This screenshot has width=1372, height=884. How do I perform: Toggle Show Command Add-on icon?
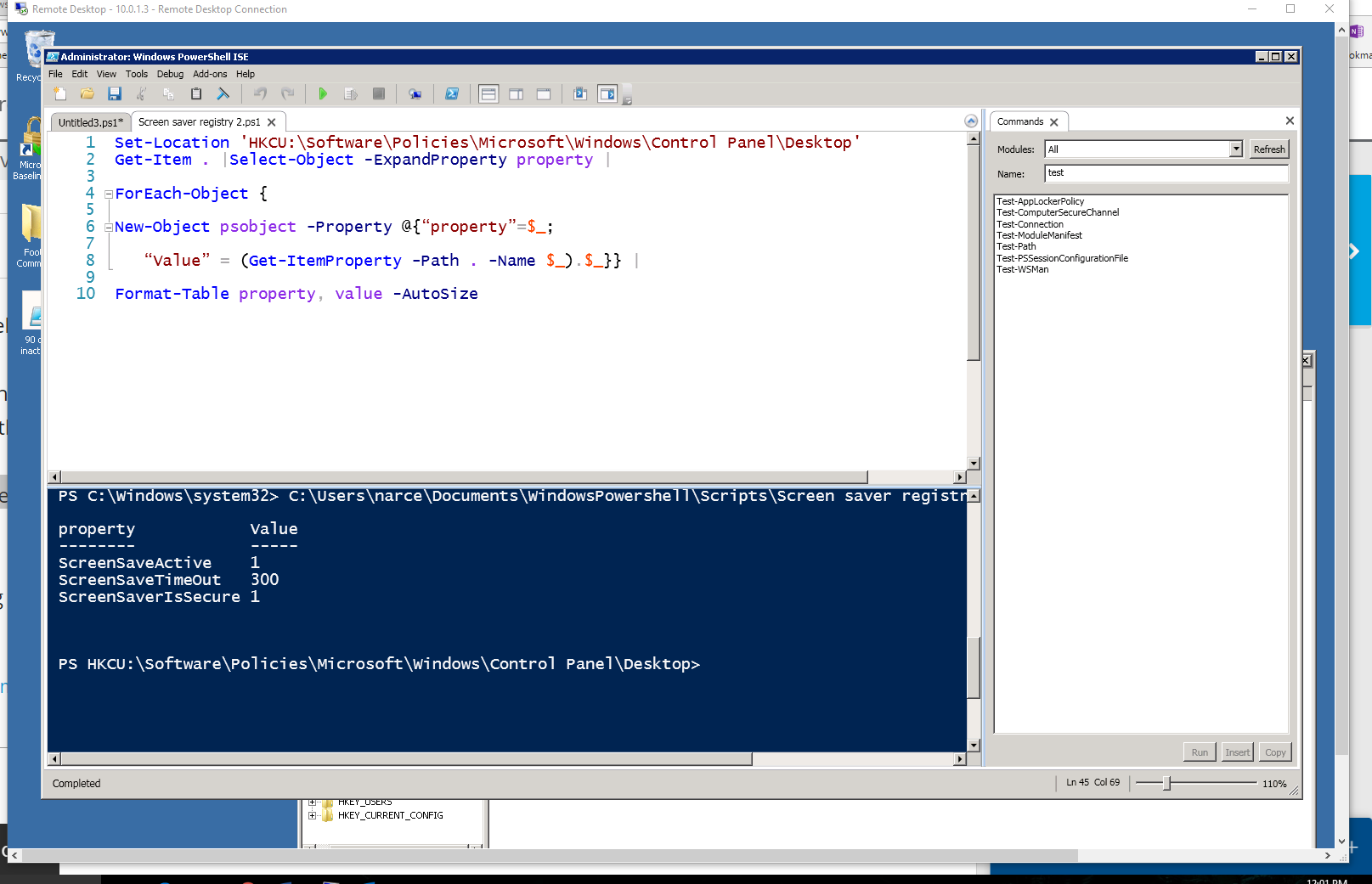click(x=607, y=94)
